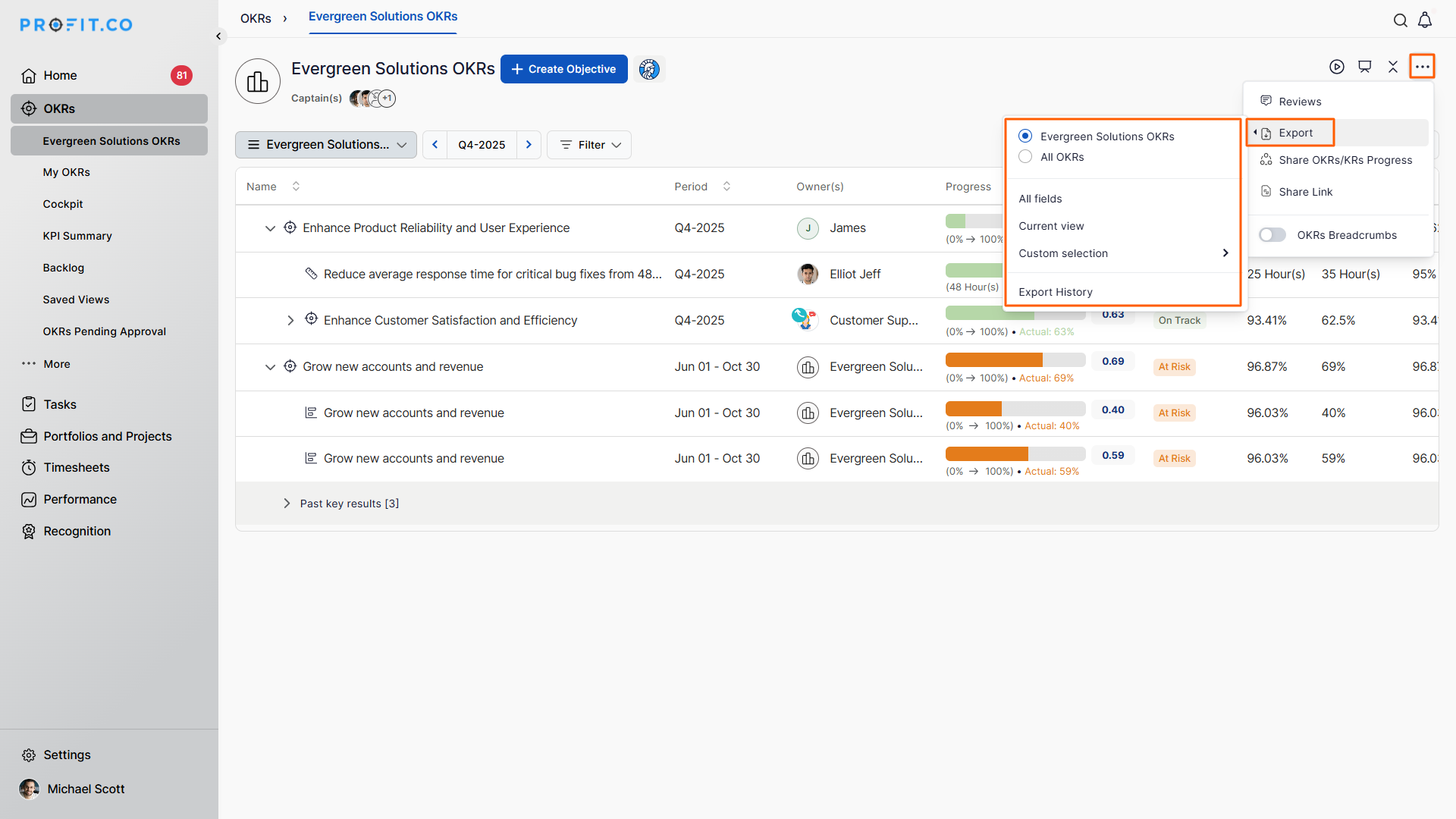Expand Enhance Customer Satisfaction and Efficiency objective

290,321
